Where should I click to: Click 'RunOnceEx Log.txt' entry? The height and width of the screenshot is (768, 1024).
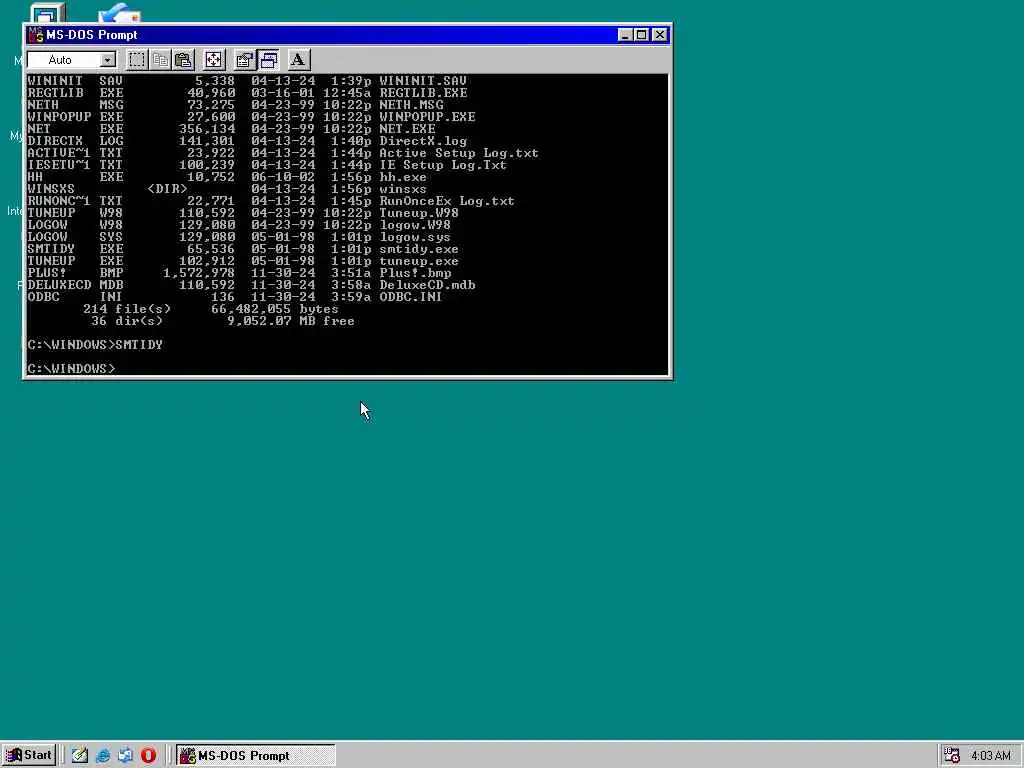click(447, 200)
